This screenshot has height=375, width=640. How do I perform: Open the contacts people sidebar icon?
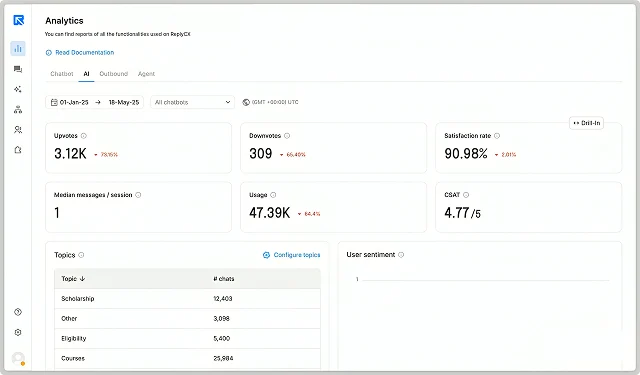(18, 130)
